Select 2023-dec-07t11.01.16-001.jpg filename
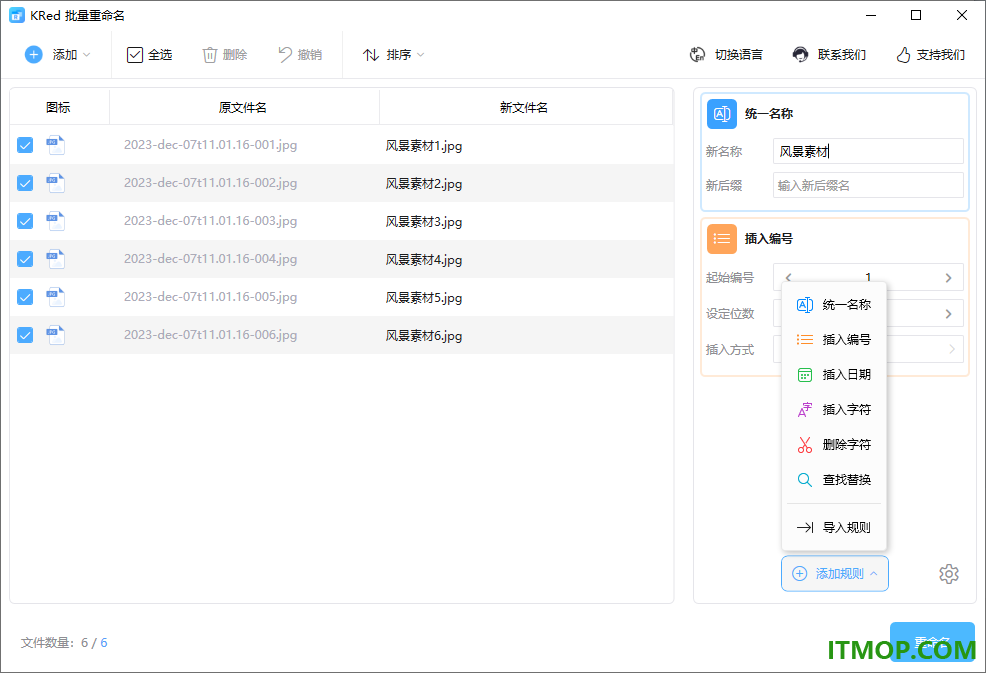Viewport: 986px width, 673px height. coord(210,145)
